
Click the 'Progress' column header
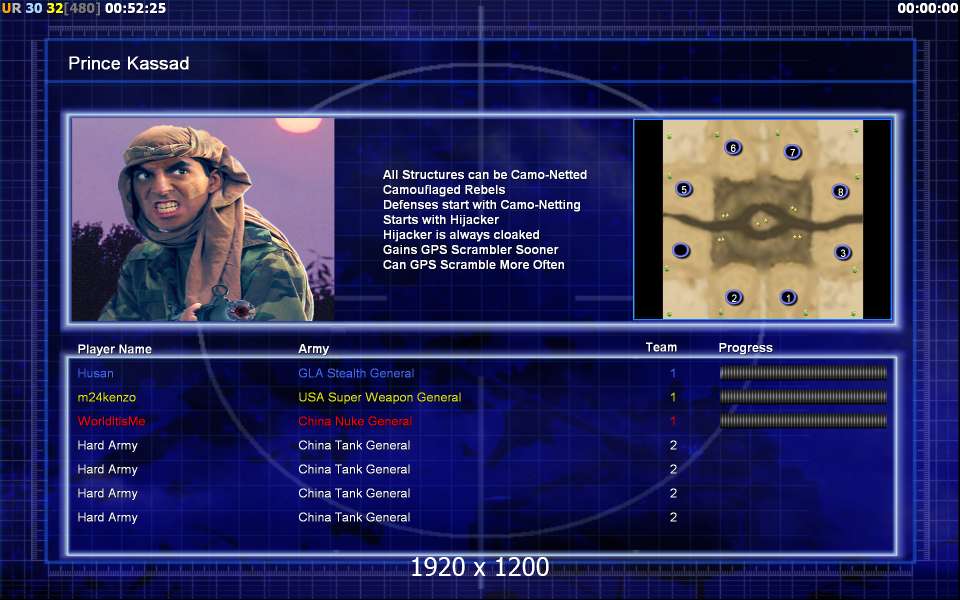pyautogui.click(x=745, y=348)
